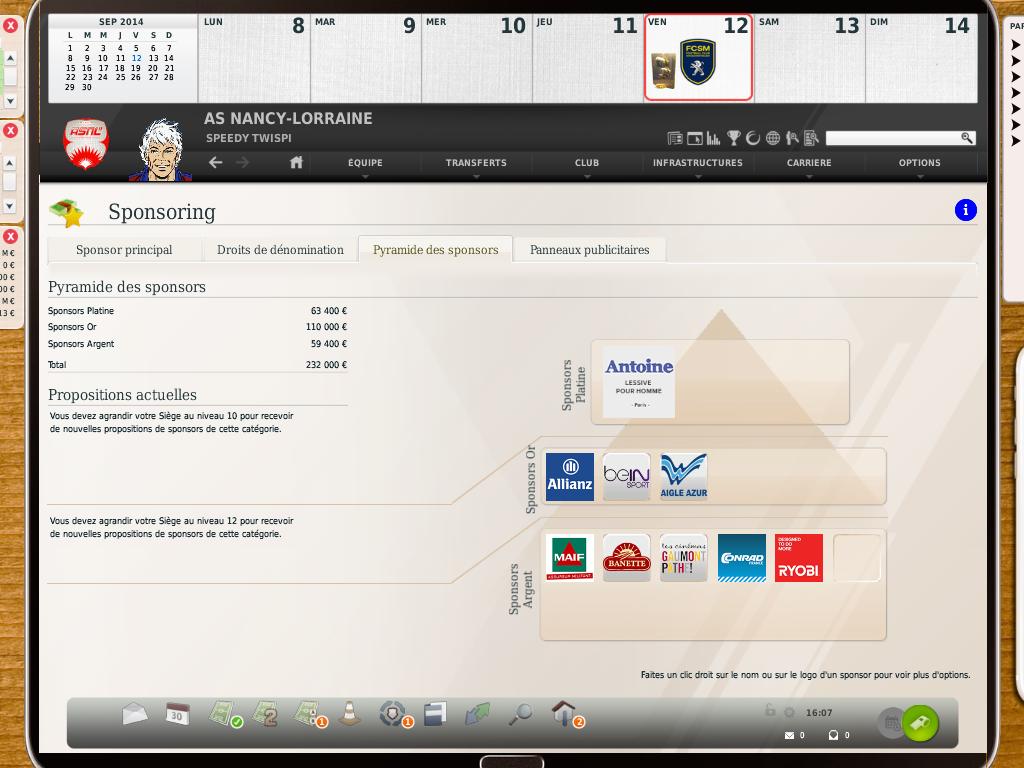The width and height of the screenshot is (1024, 768).
Task: Open the player search icon
Action: [792, 138]
